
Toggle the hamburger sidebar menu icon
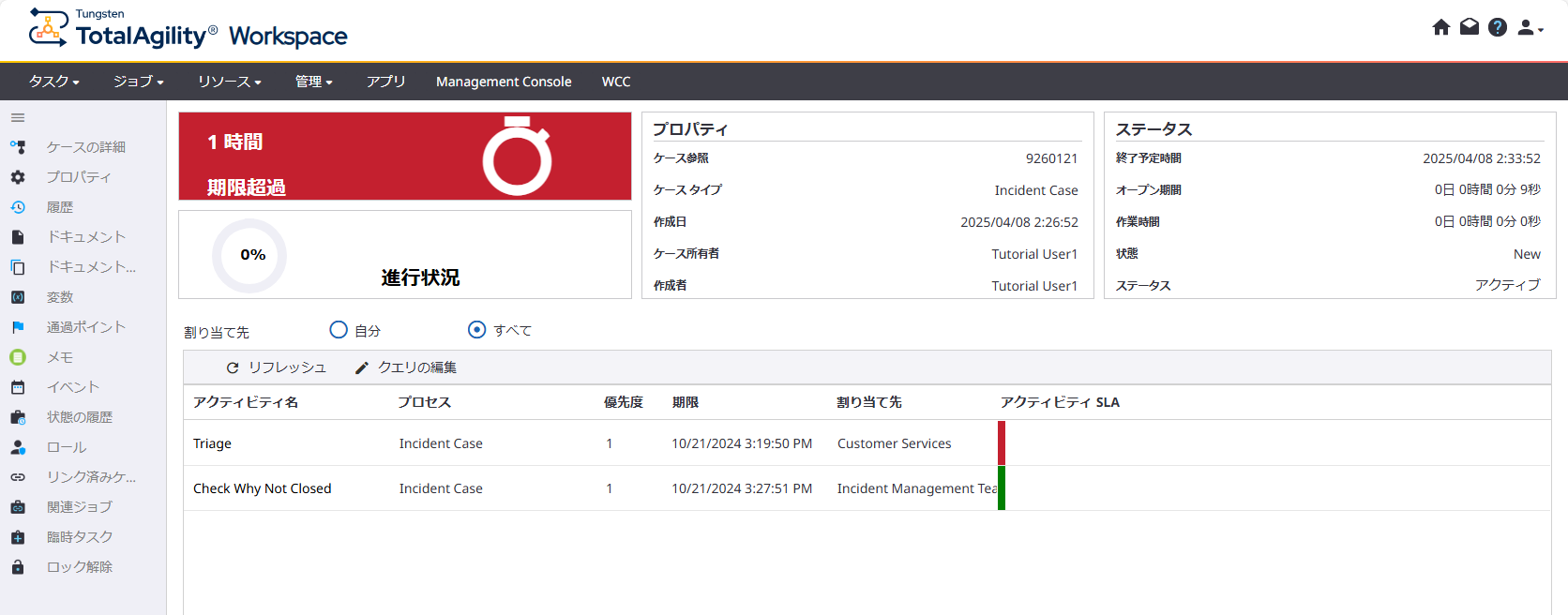(18, 118)
